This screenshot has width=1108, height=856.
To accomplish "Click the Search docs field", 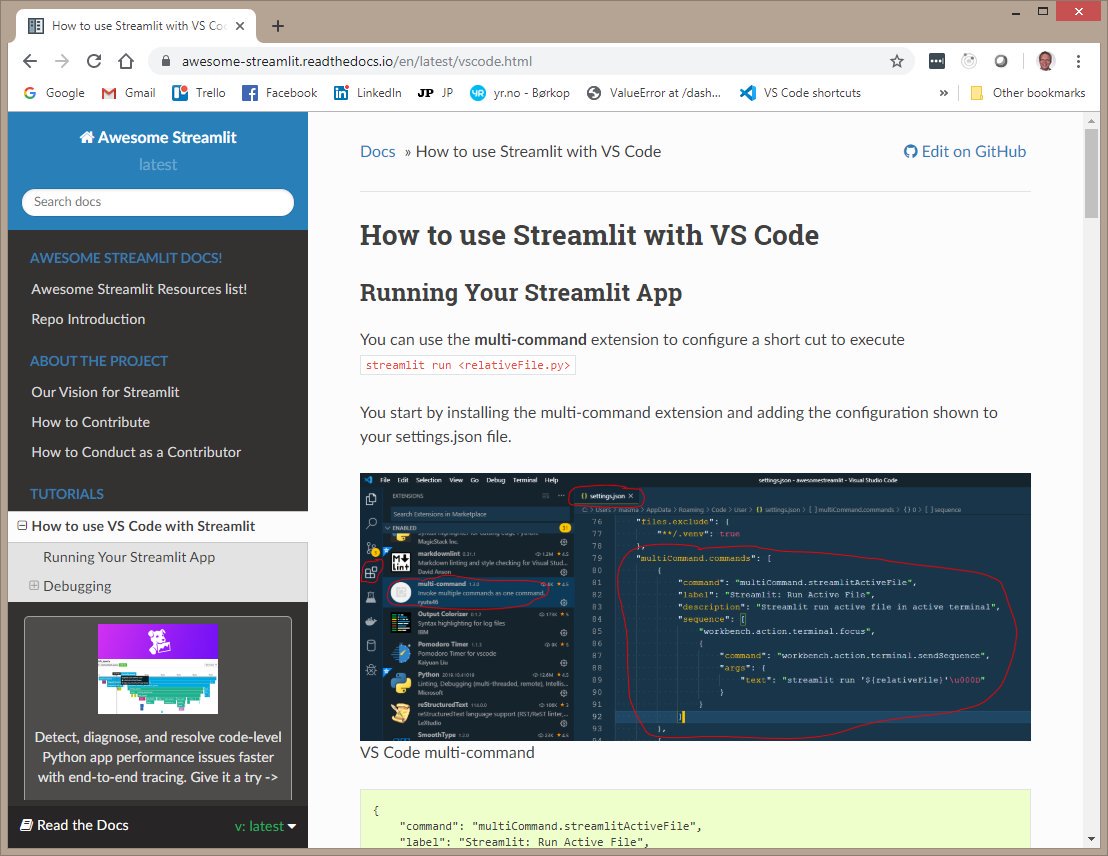I will [x=158, y=201].
